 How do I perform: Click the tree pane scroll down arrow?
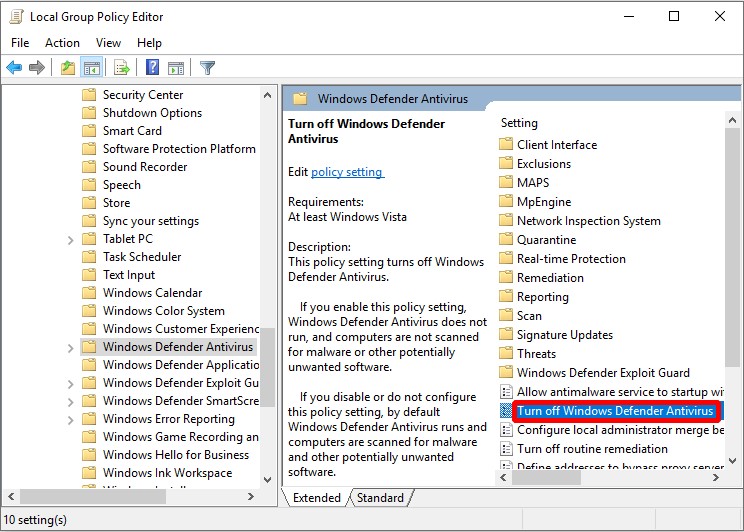point(268,479)
